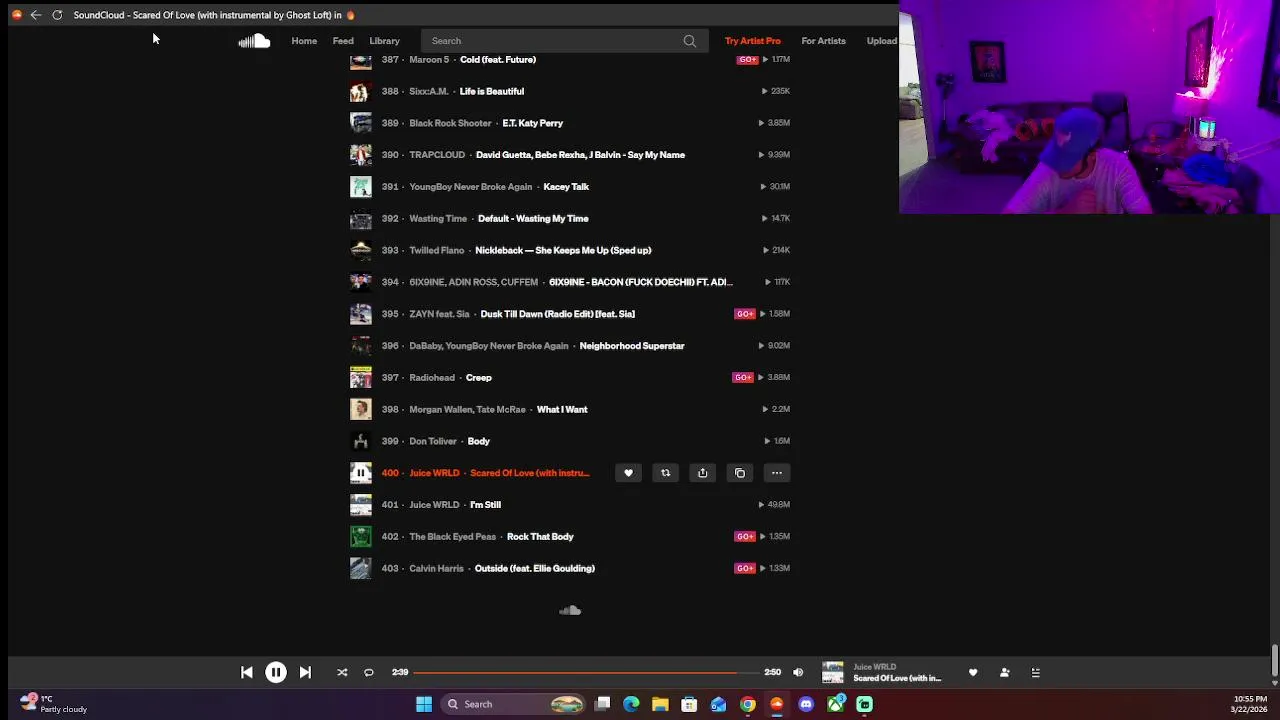Open Try Artist Pro link
1280x720 pixels.
click(753, 41)
